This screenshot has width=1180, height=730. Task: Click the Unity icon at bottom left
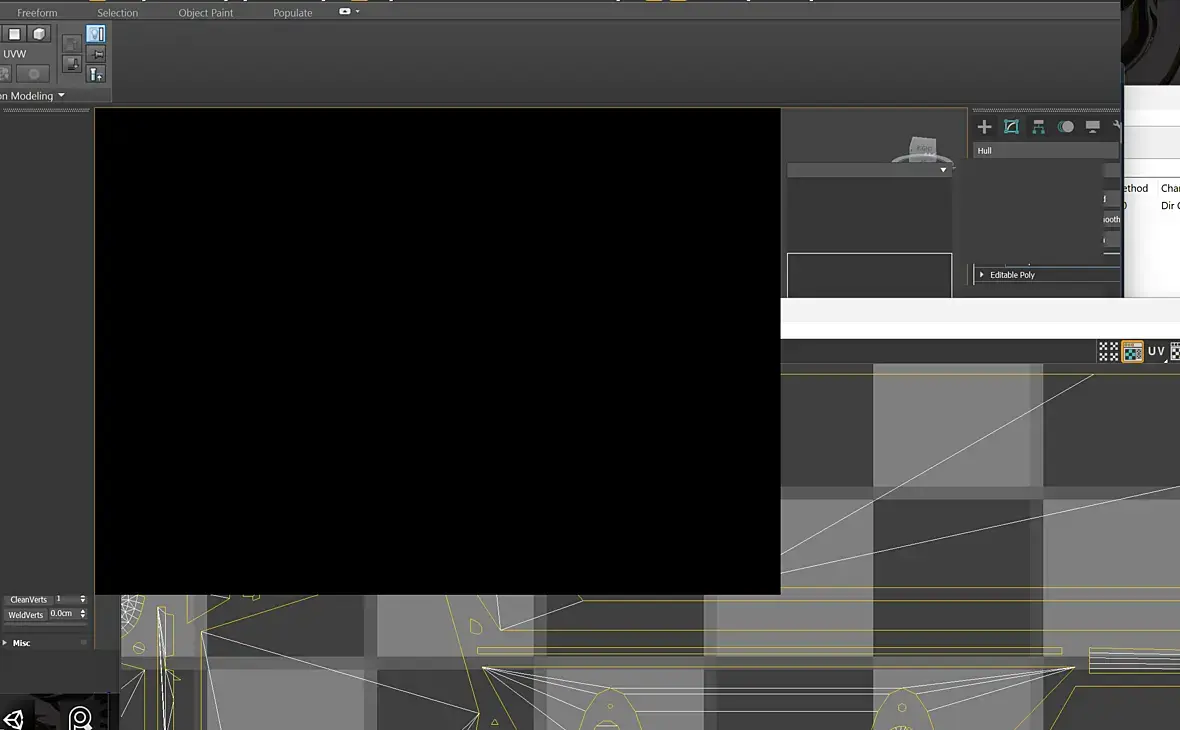pos(14,719)
